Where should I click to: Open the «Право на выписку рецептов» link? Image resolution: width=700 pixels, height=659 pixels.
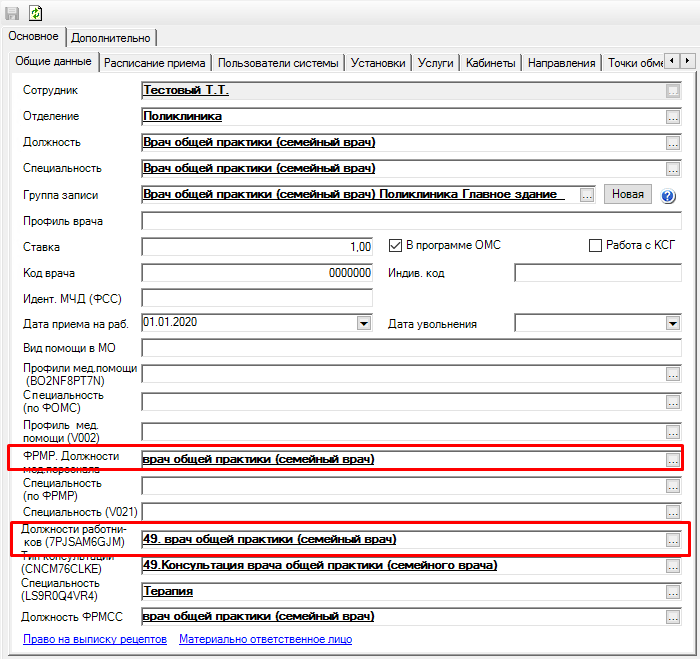(x=95, y=639)
